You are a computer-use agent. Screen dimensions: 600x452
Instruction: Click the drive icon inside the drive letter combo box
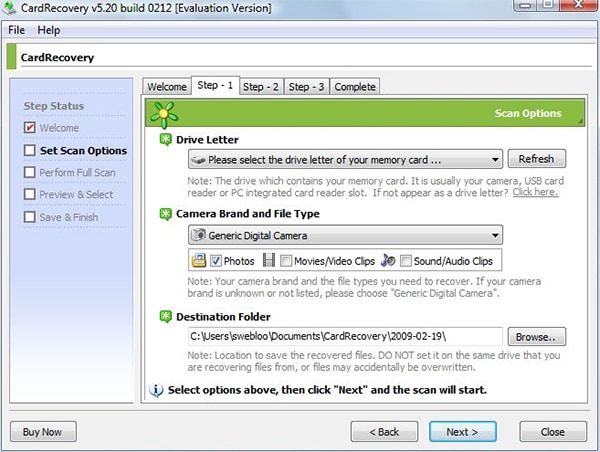[198, 160]
